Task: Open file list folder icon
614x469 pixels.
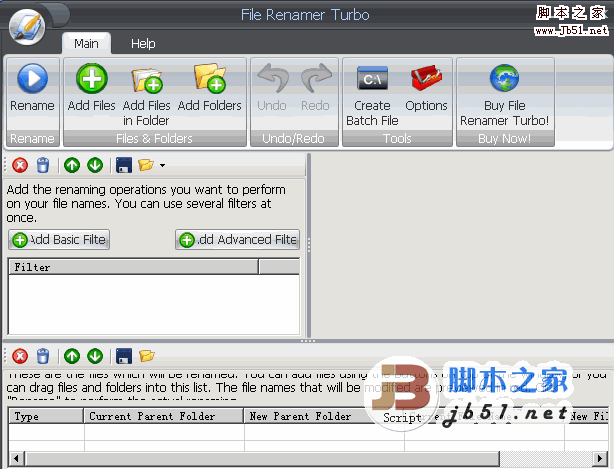Action: [147, 356]
